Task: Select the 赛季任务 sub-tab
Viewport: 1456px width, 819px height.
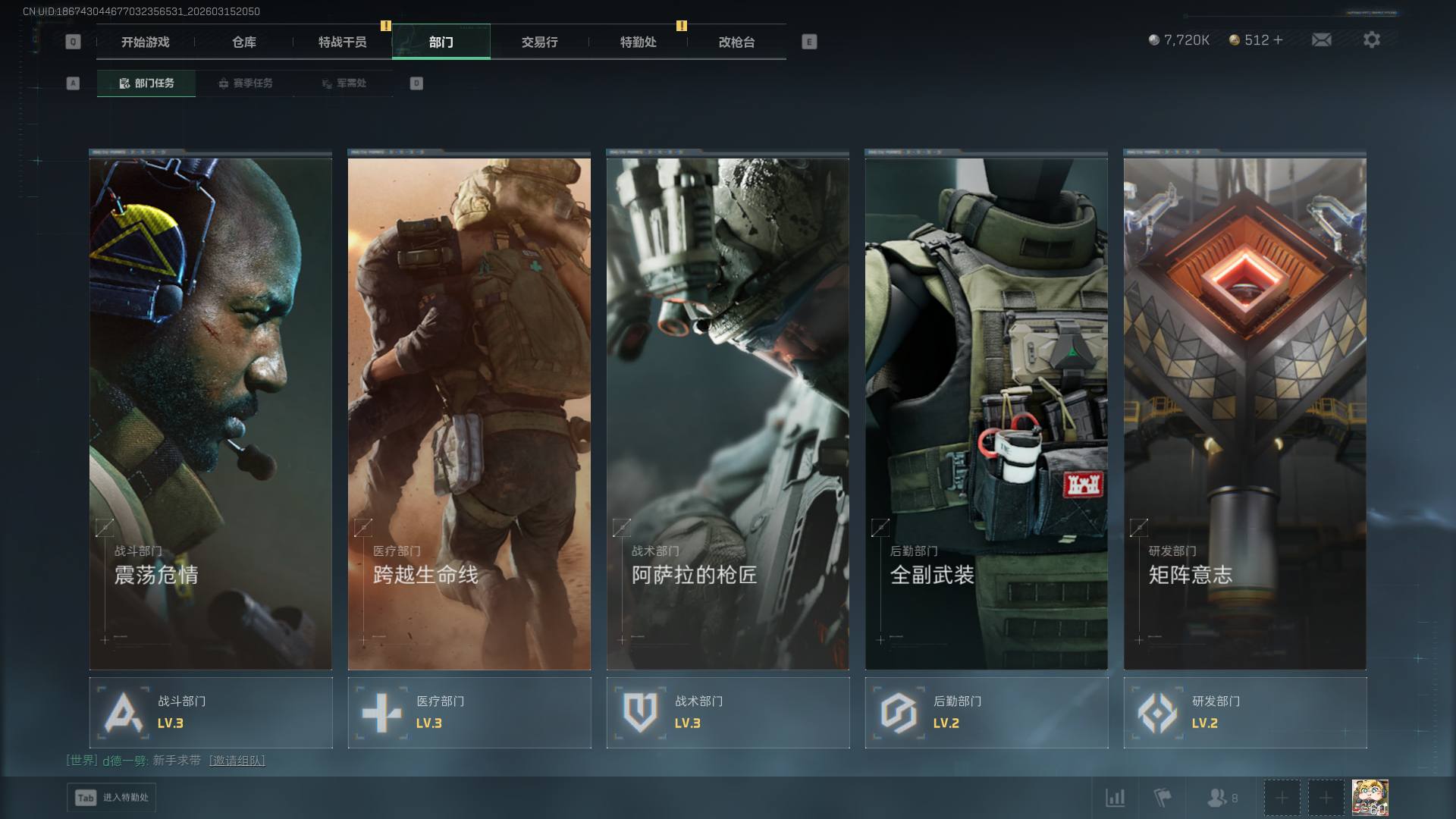Action: [x=245, y=83]
